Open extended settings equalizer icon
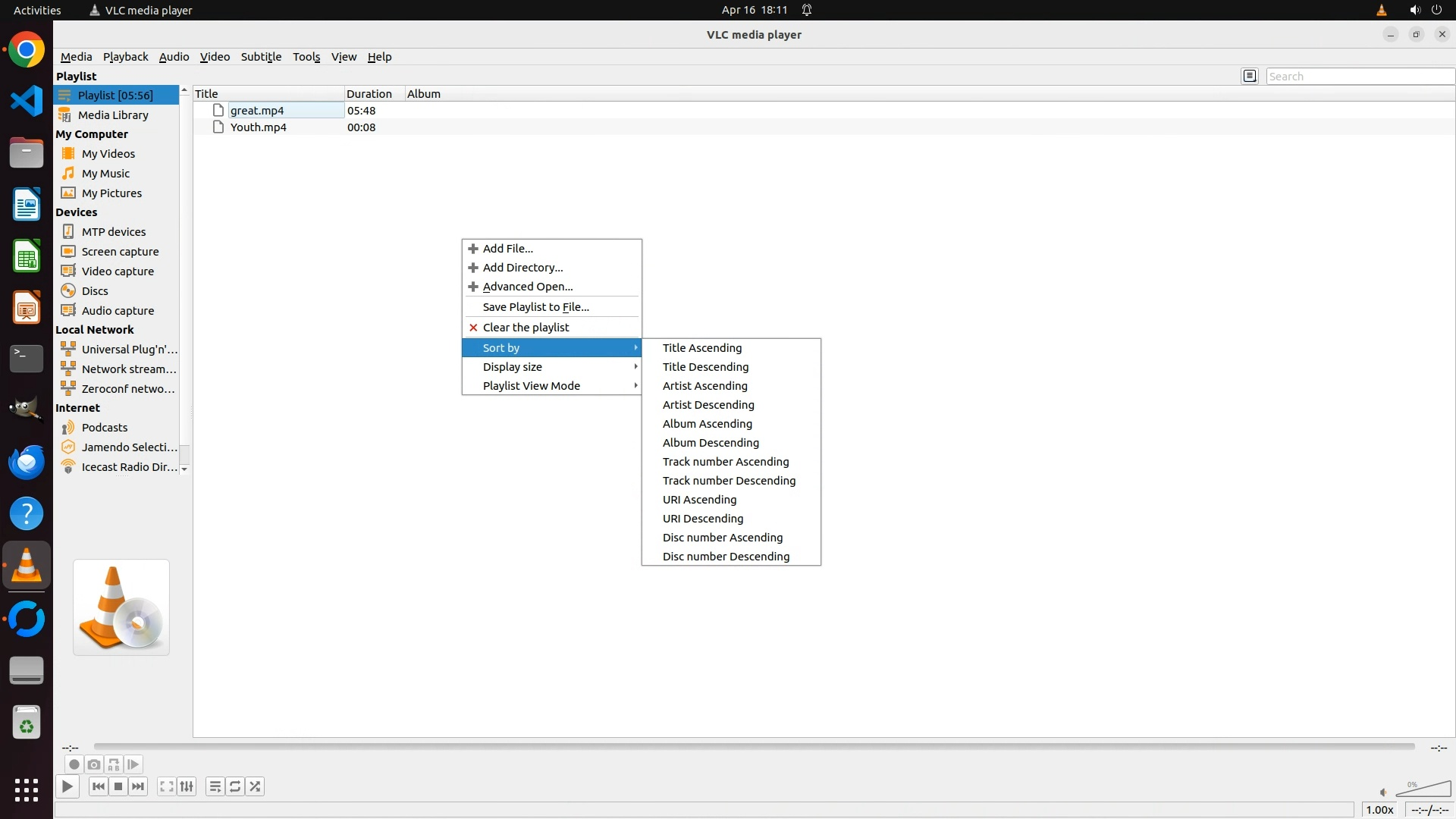The height and width of the screenshot is (819, 1456). tap(187, 786)
